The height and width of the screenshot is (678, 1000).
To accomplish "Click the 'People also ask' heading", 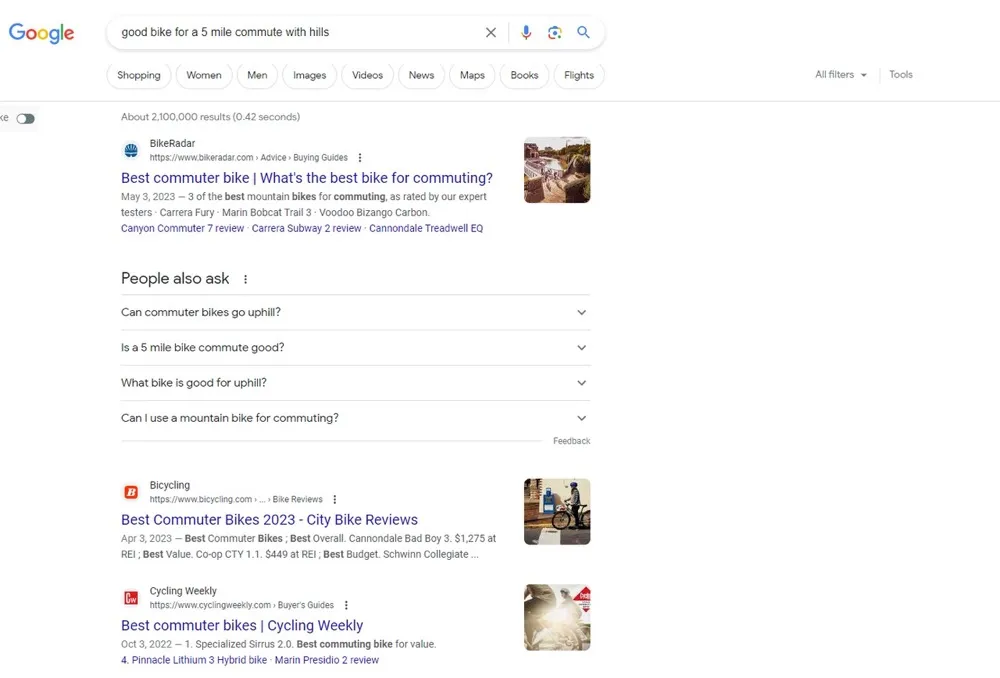I will pos(175,279).
